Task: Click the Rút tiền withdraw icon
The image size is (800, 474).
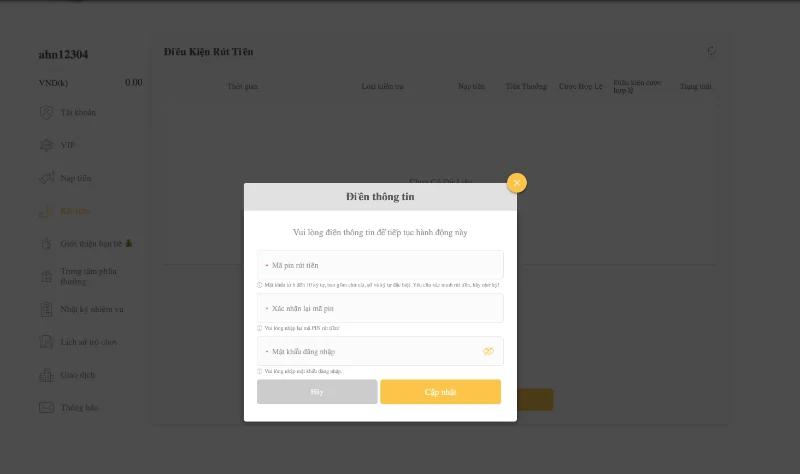Action: (x=46, y=211)
